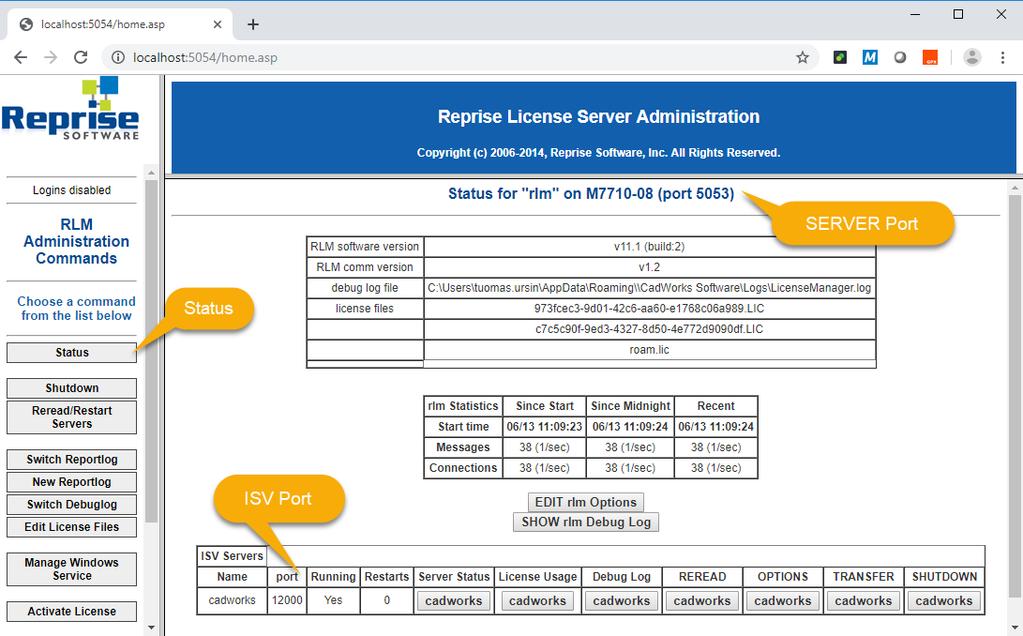
Task: Open the Chrome profile avatar
Action: point(972,57)
